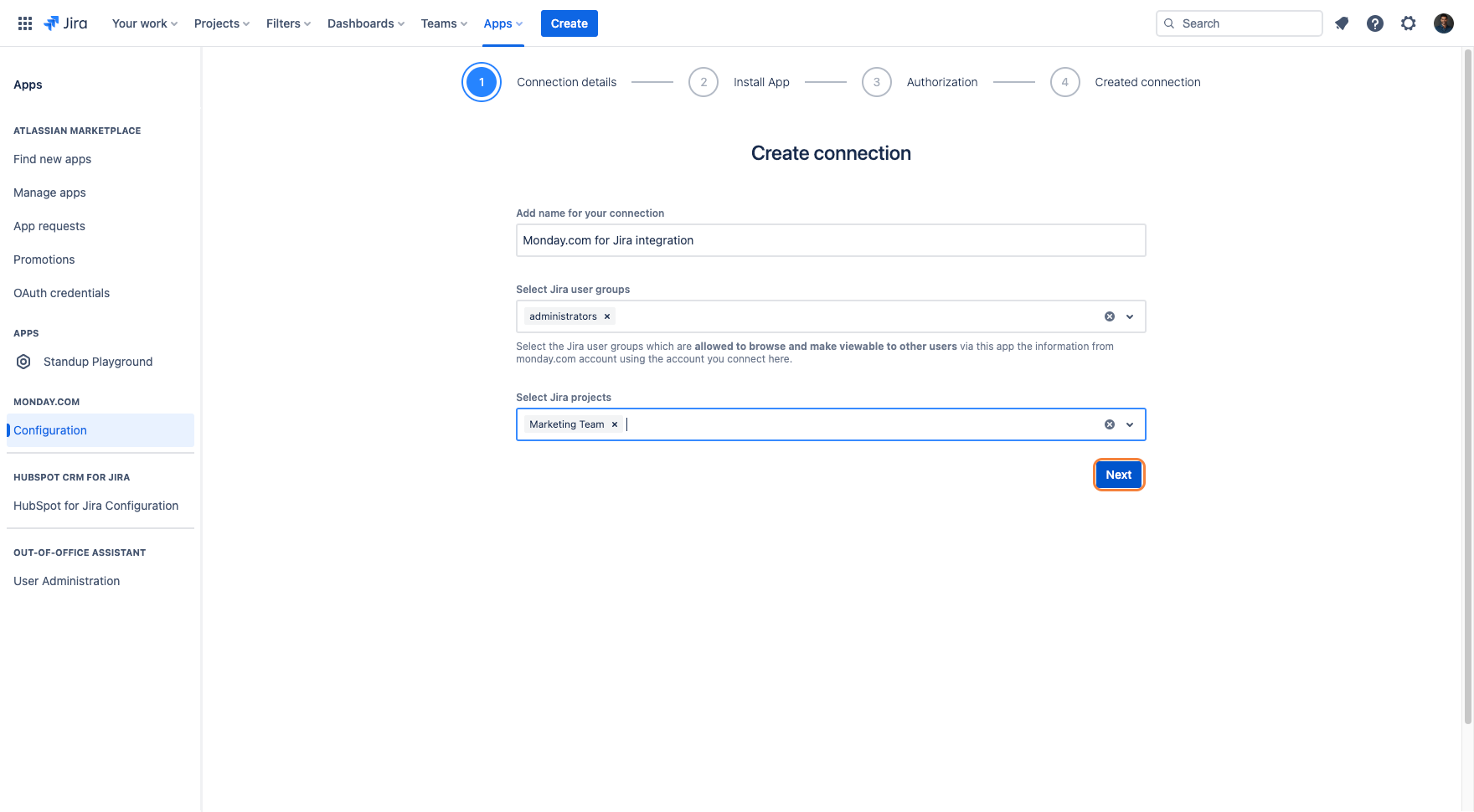The width and height of the screenshot is (1474, 812).
Task: Click the Select Jira projects label
Action: 564,398
